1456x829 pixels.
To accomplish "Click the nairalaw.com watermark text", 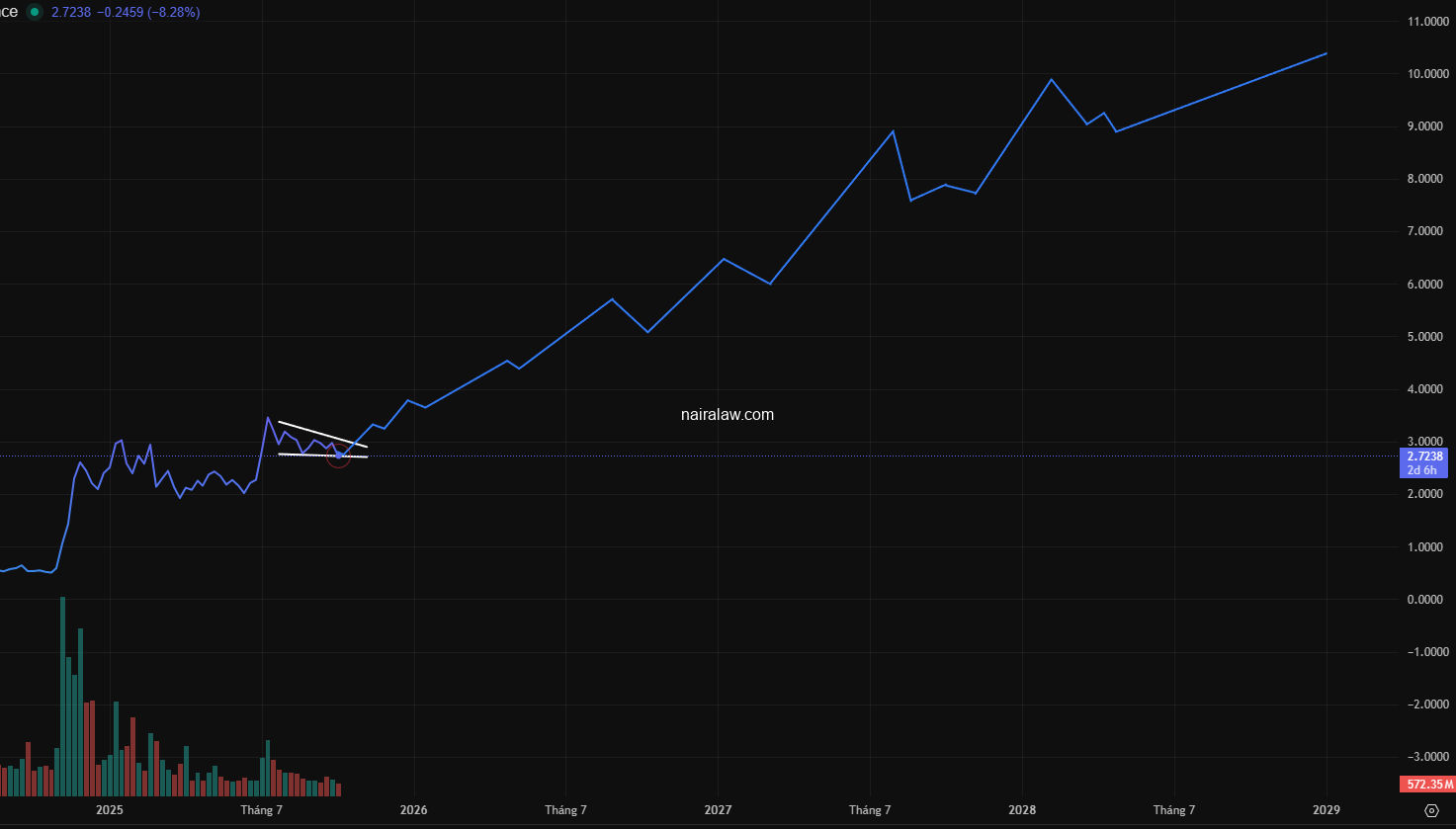I will click(728, 415).
